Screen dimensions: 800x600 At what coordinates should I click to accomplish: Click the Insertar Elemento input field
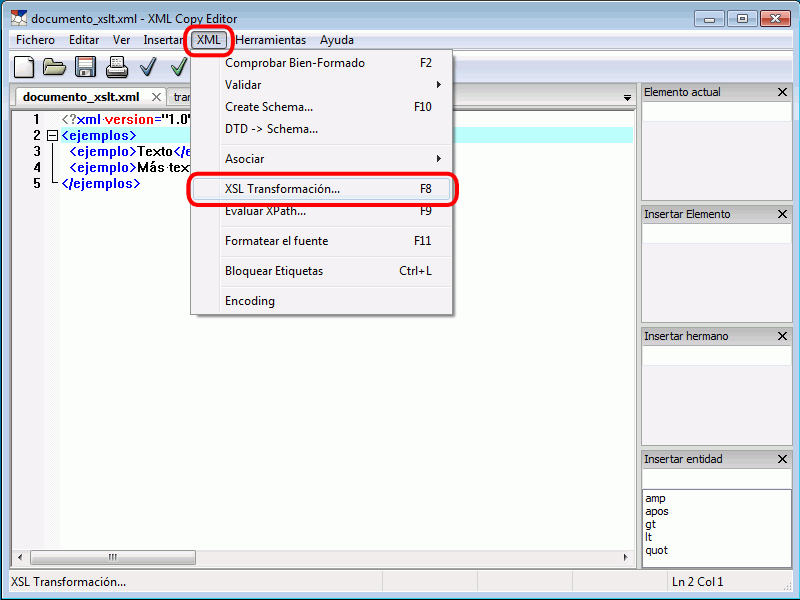coord(716,234)
